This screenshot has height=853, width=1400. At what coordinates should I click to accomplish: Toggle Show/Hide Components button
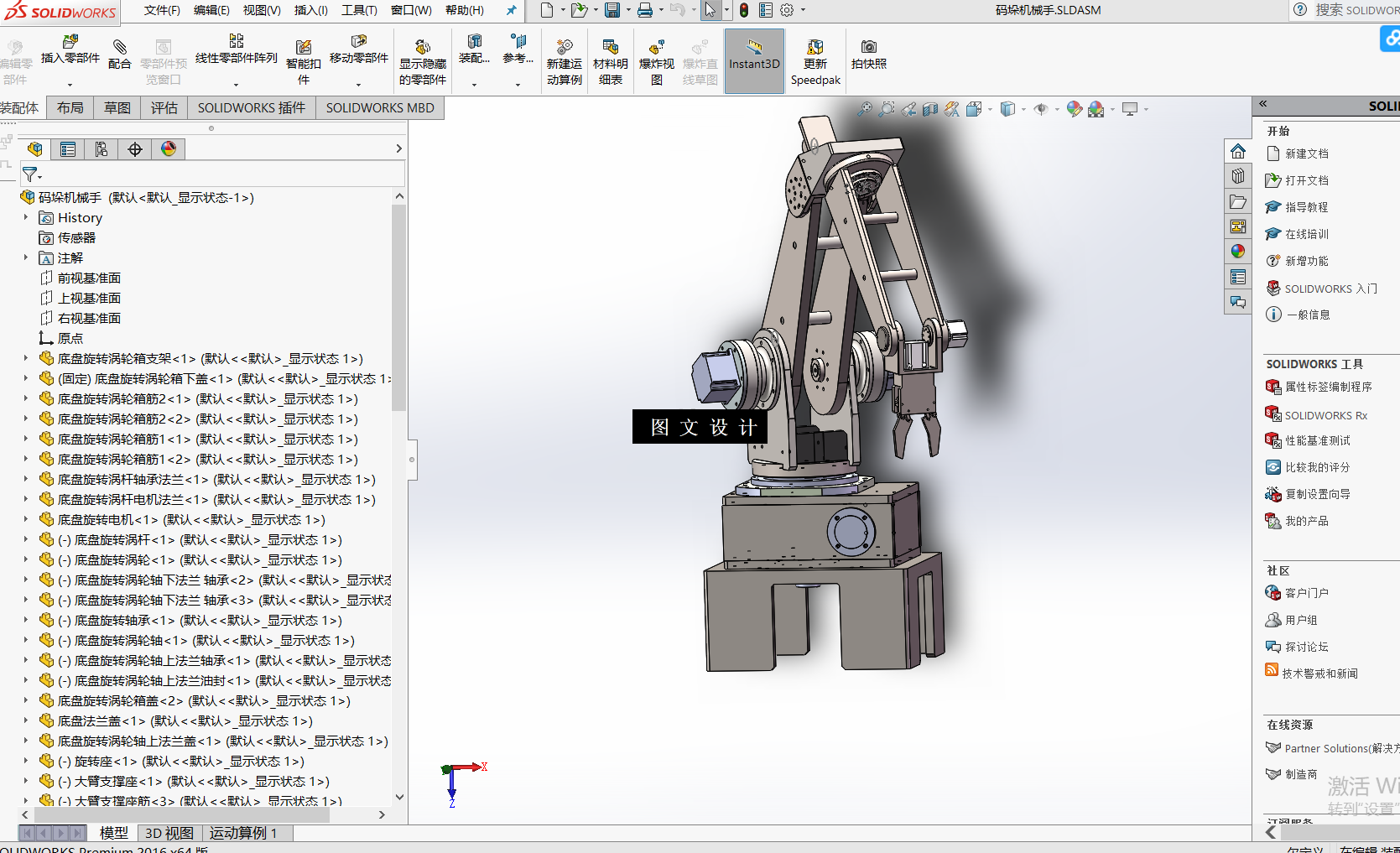tap(423, 47)
